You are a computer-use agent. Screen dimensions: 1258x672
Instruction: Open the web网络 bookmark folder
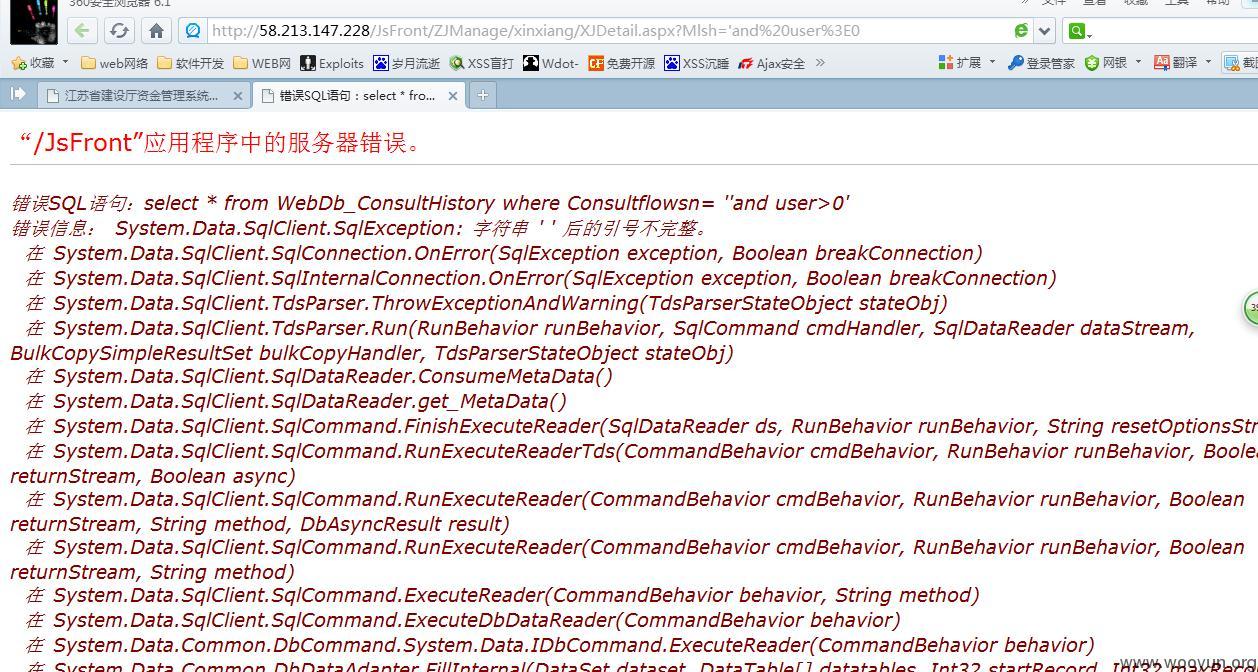coord(114,63)
